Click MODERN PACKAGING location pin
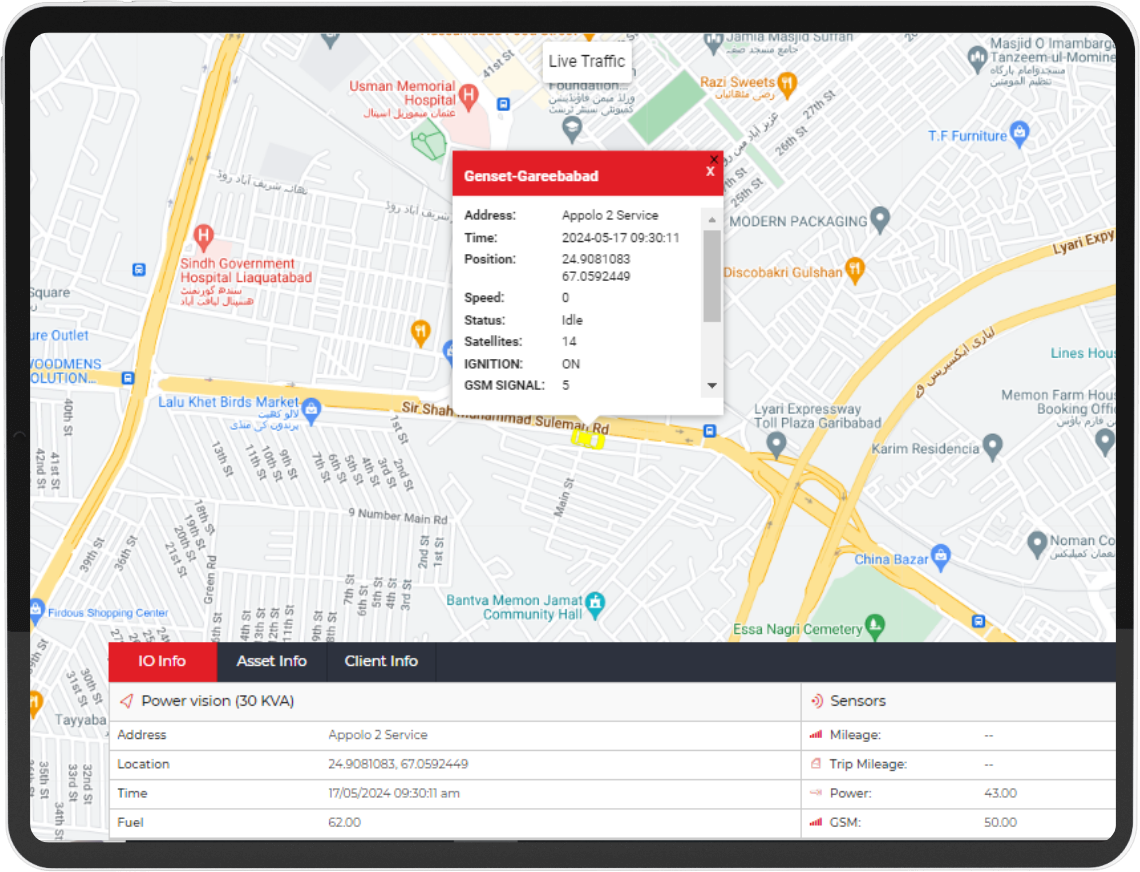 [880, 218]
